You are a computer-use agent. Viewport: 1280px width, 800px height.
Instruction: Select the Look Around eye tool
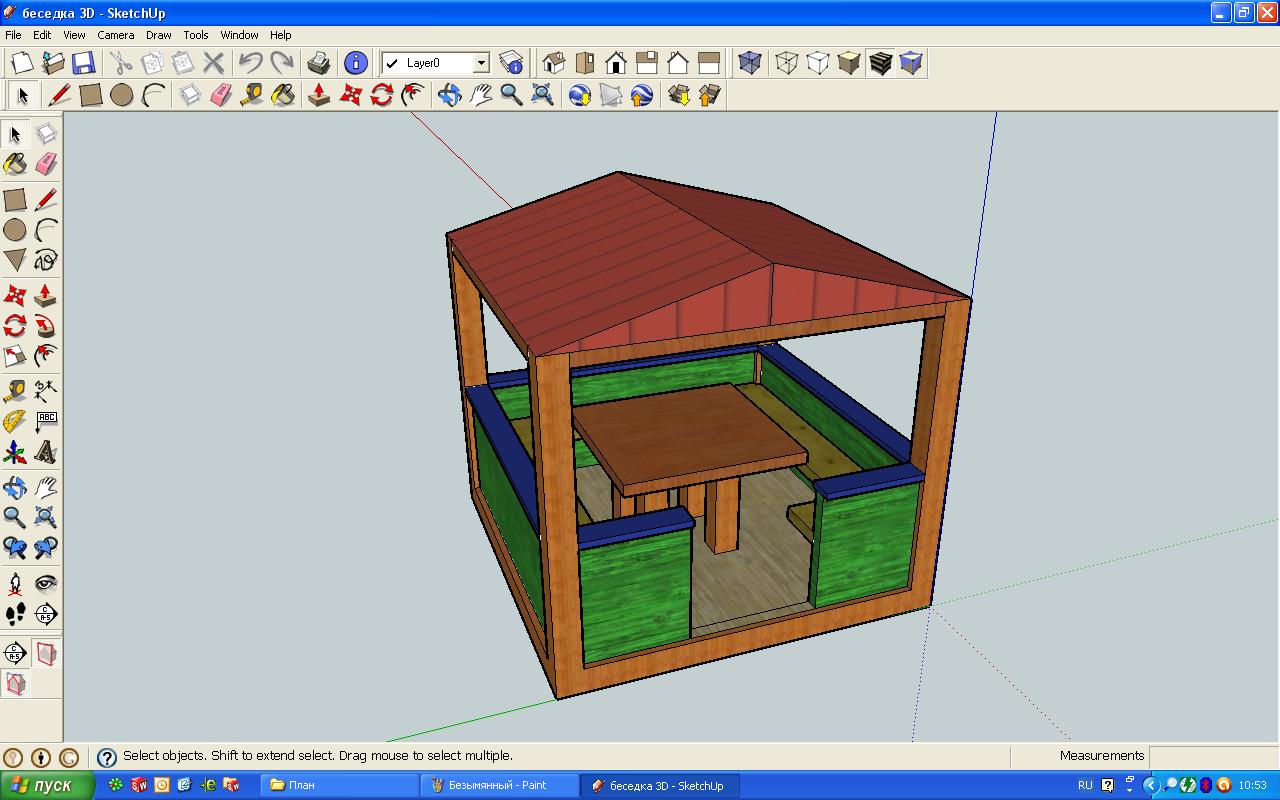tap(46, 583)
